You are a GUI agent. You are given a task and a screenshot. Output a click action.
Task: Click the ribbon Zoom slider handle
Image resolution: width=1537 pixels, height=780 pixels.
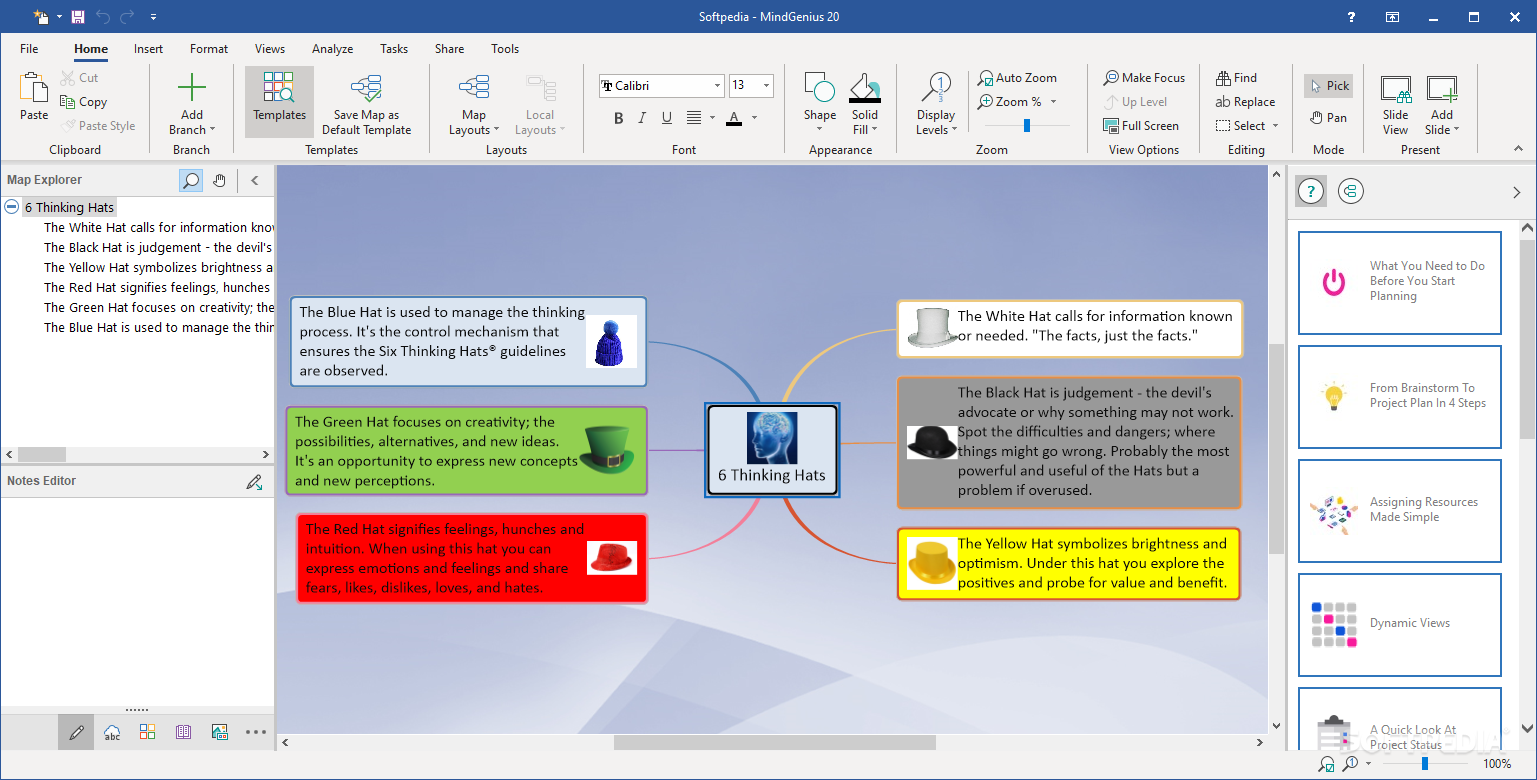pos(1026,125)
